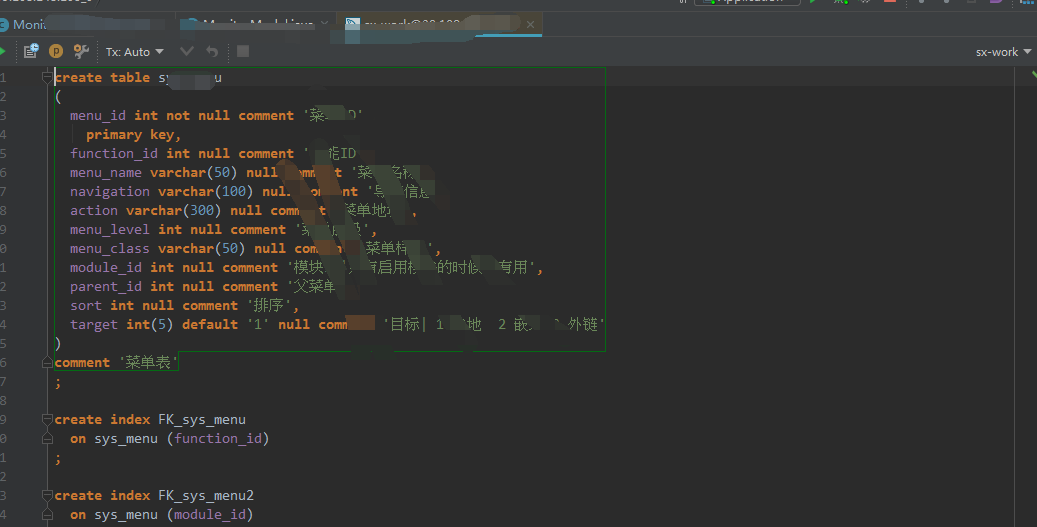Click the green run icon in top toolbar
This screenshot has height=527, width=1037.
click(x=813, y=2)
